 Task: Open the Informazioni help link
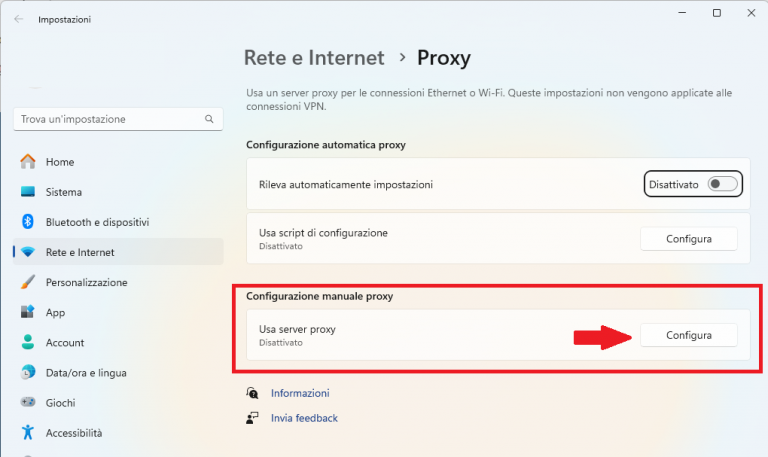click(x=300, y=393)
